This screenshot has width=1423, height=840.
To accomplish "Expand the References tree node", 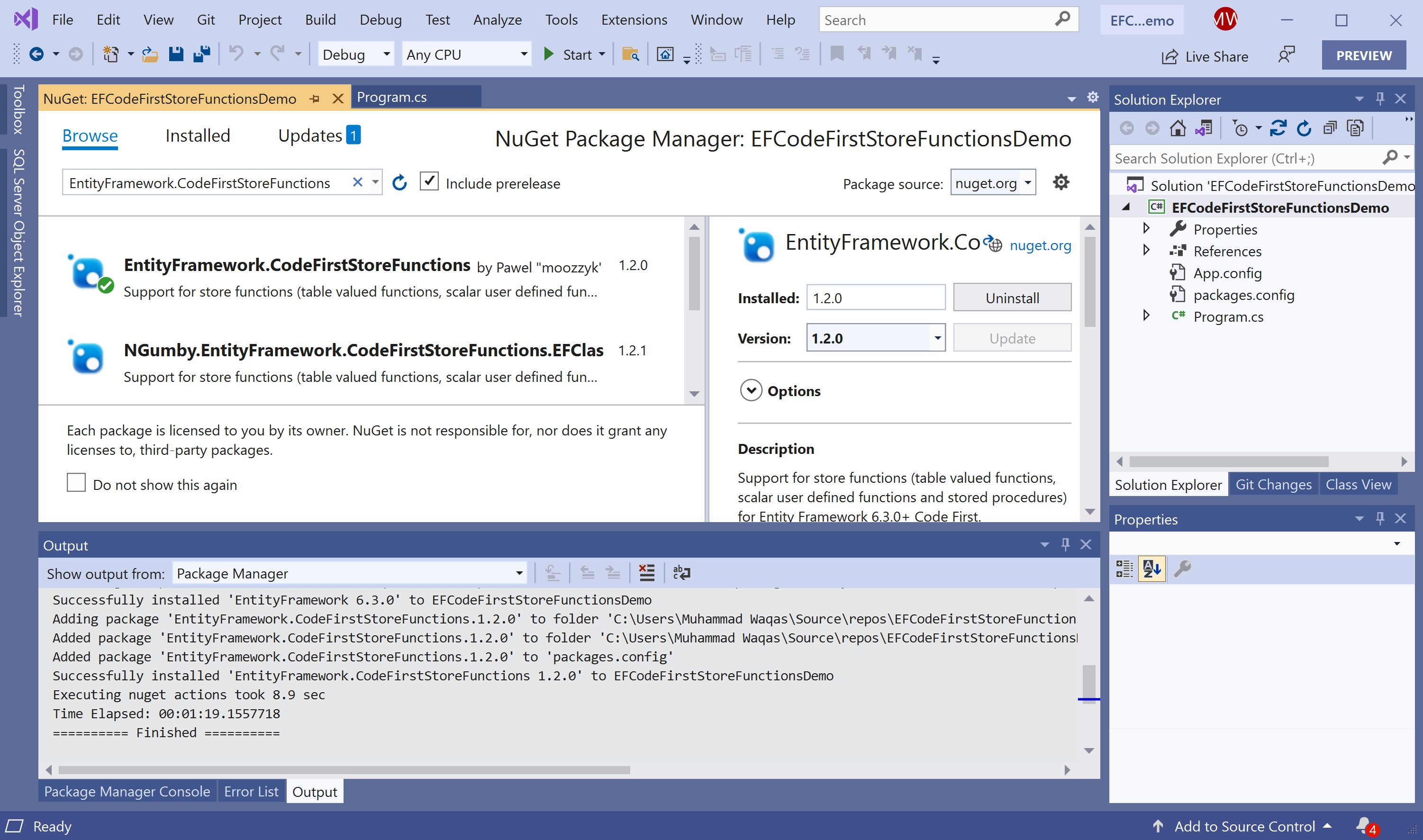I will pos(1146,250).
